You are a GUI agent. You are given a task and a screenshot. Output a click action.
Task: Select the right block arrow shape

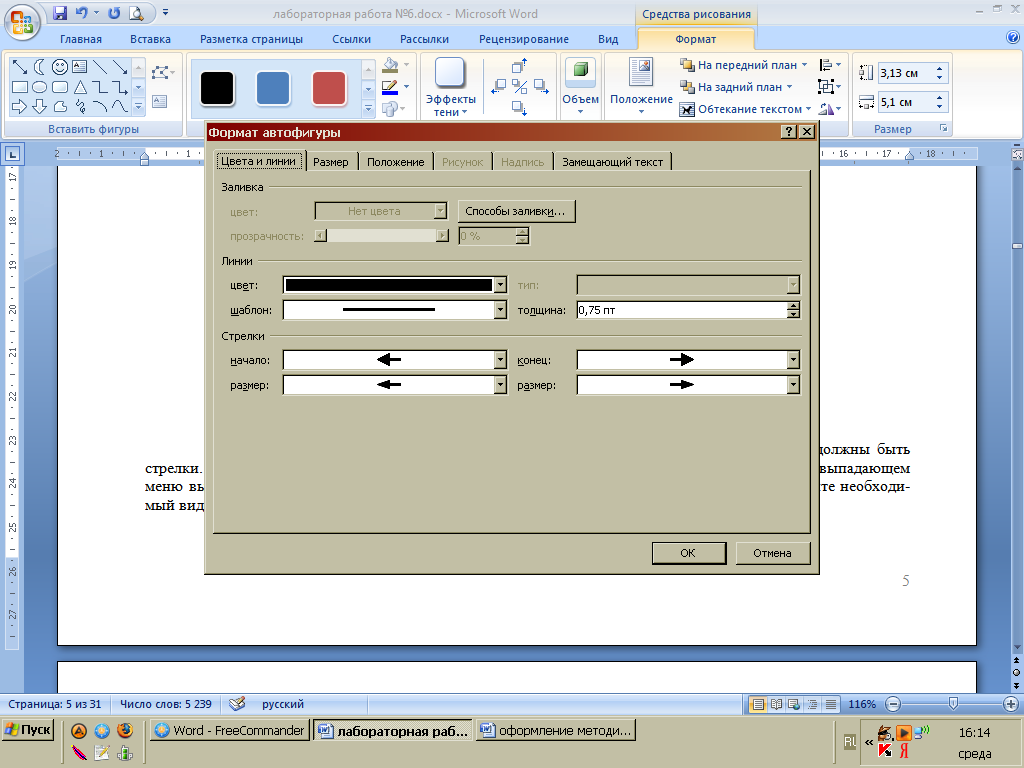(x=20, y=106)
